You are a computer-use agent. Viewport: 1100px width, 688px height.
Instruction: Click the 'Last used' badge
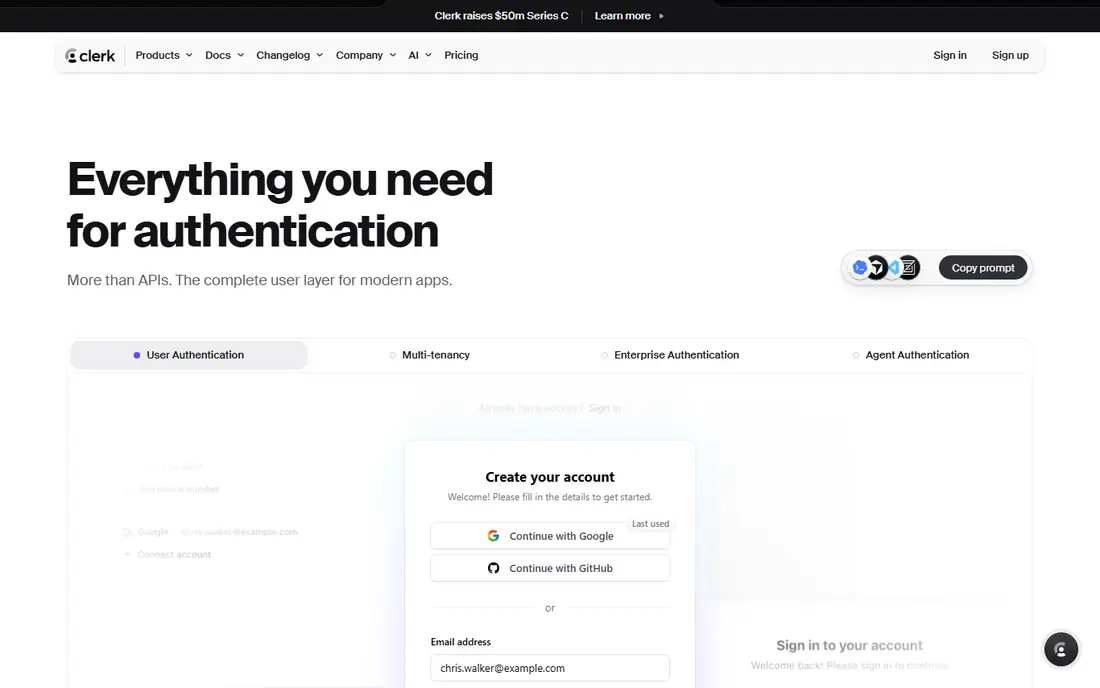coord(650,524)
